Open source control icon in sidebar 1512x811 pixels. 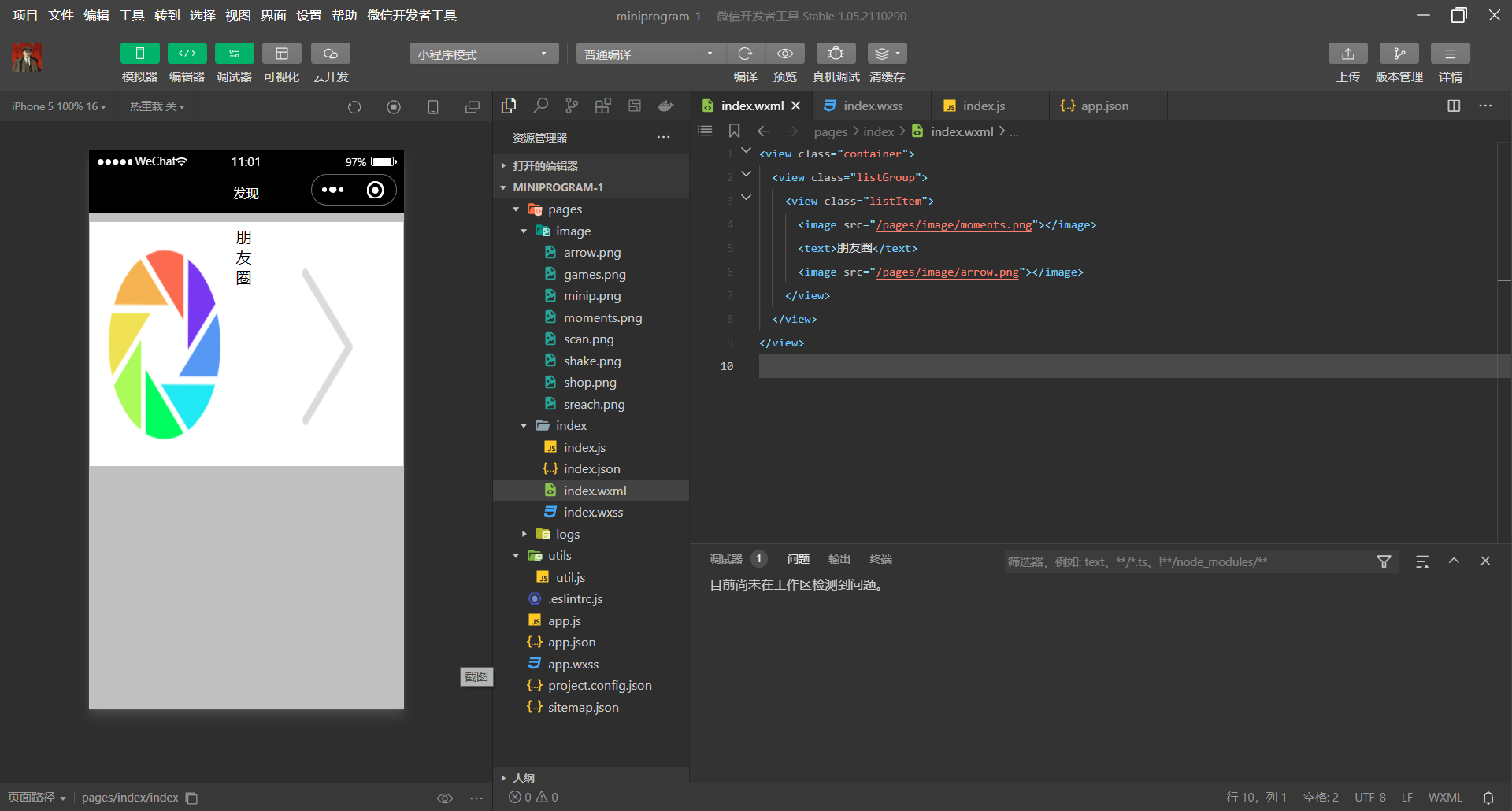tap(572, 106)
